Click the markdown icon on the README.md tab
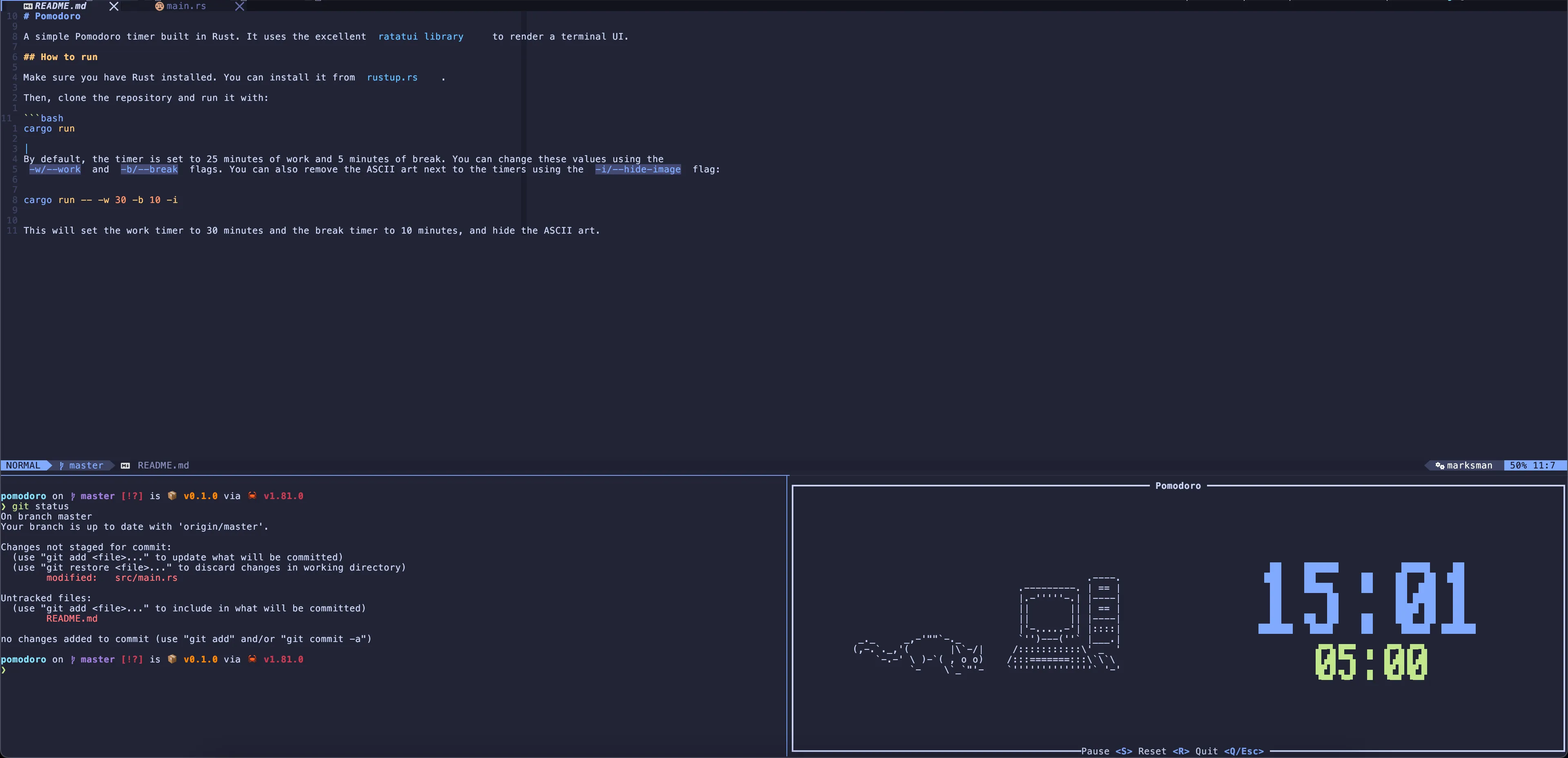Image resolution: width=1568 pixels, height=758 pixels. (x=28, y=6)
